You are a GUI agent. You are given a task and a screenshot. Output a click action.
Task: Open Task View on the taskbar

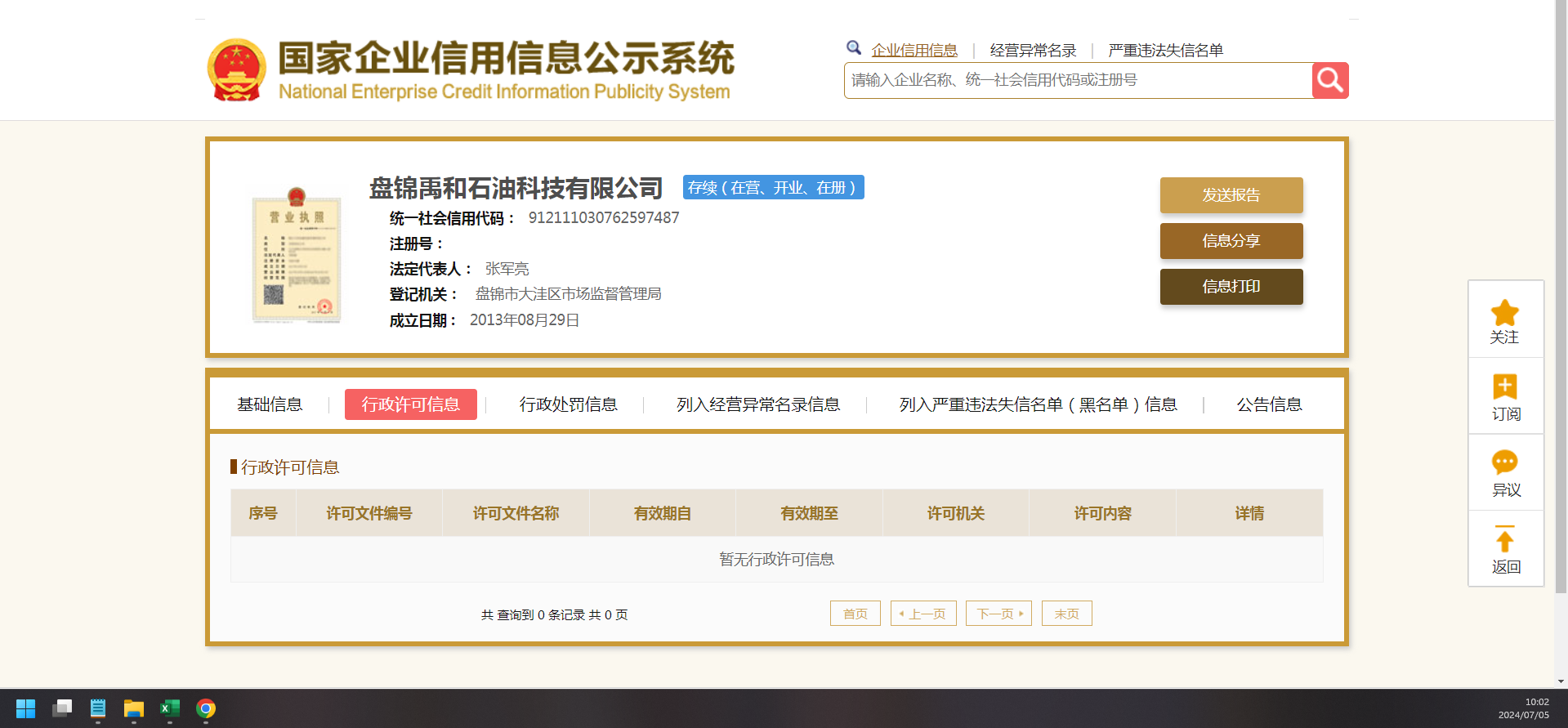pos(62,708)
